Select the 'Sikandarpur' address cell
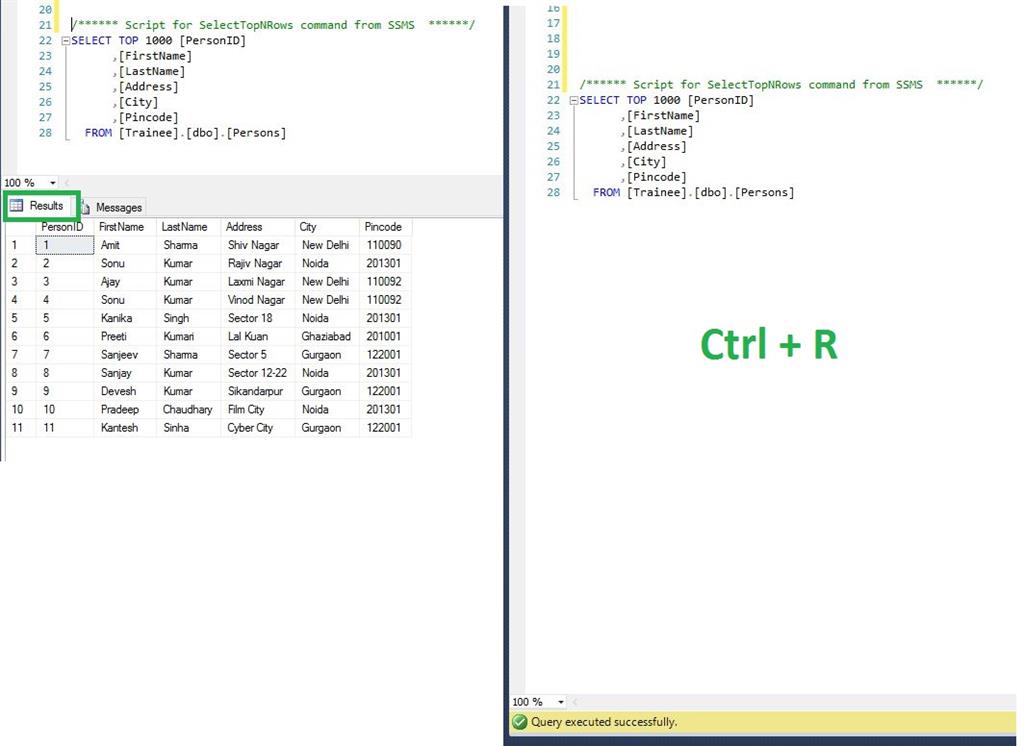 pyautogui.click(x=257, y=391)
